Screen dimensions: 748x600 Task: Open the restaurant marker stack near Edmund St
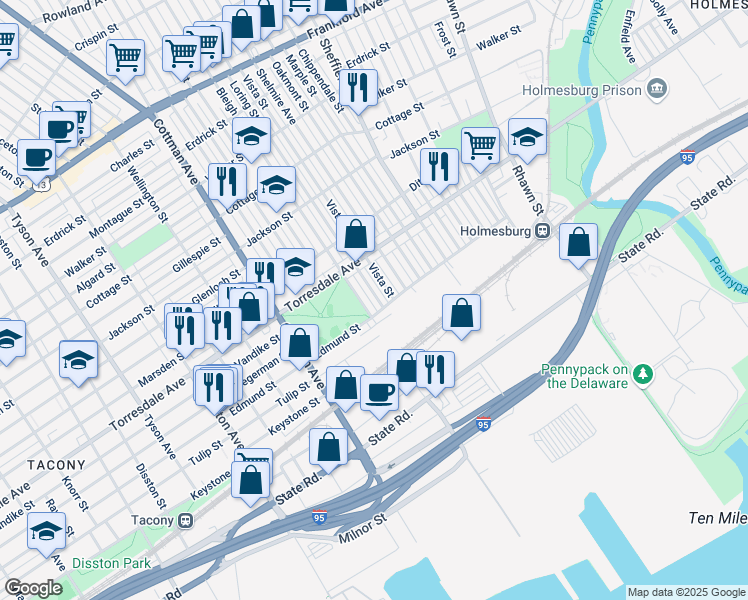215,388
